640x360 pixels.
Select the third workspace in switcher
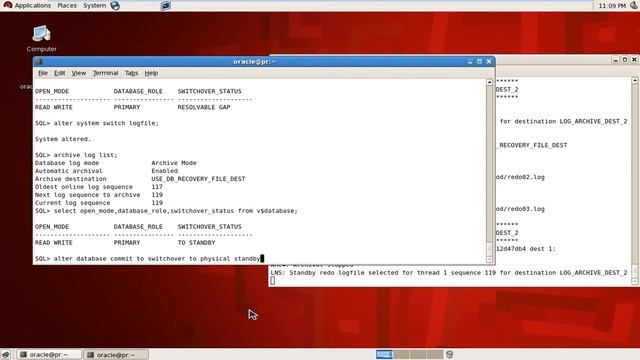point(418,354)
